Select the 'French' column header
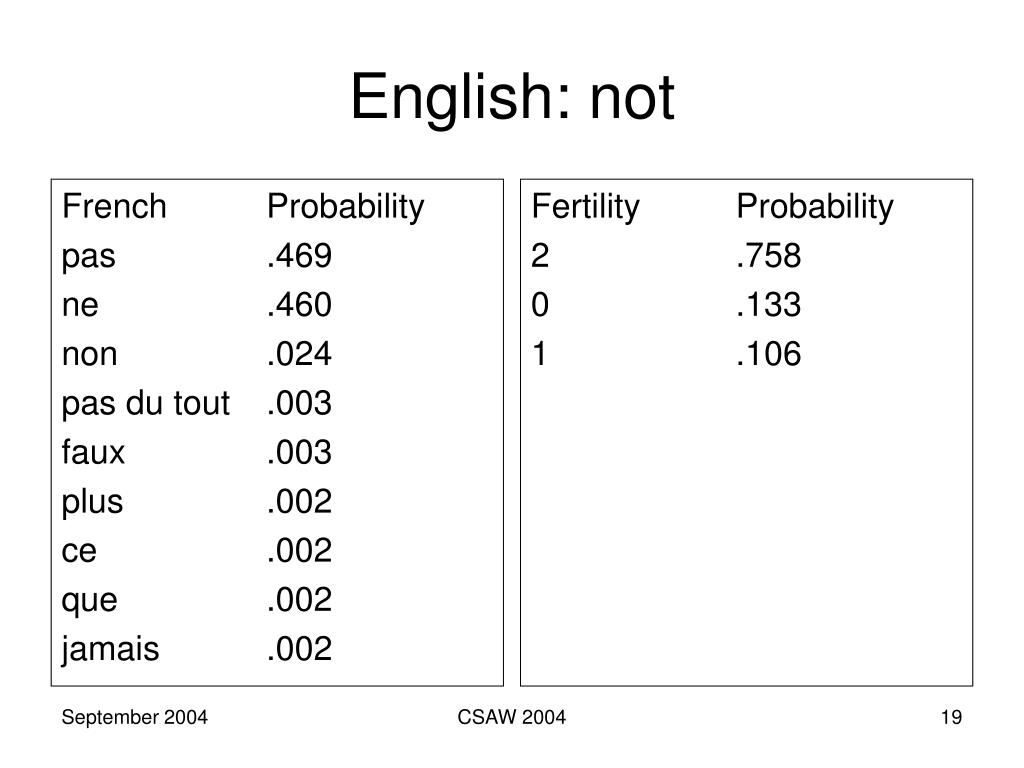 (114, 206)
